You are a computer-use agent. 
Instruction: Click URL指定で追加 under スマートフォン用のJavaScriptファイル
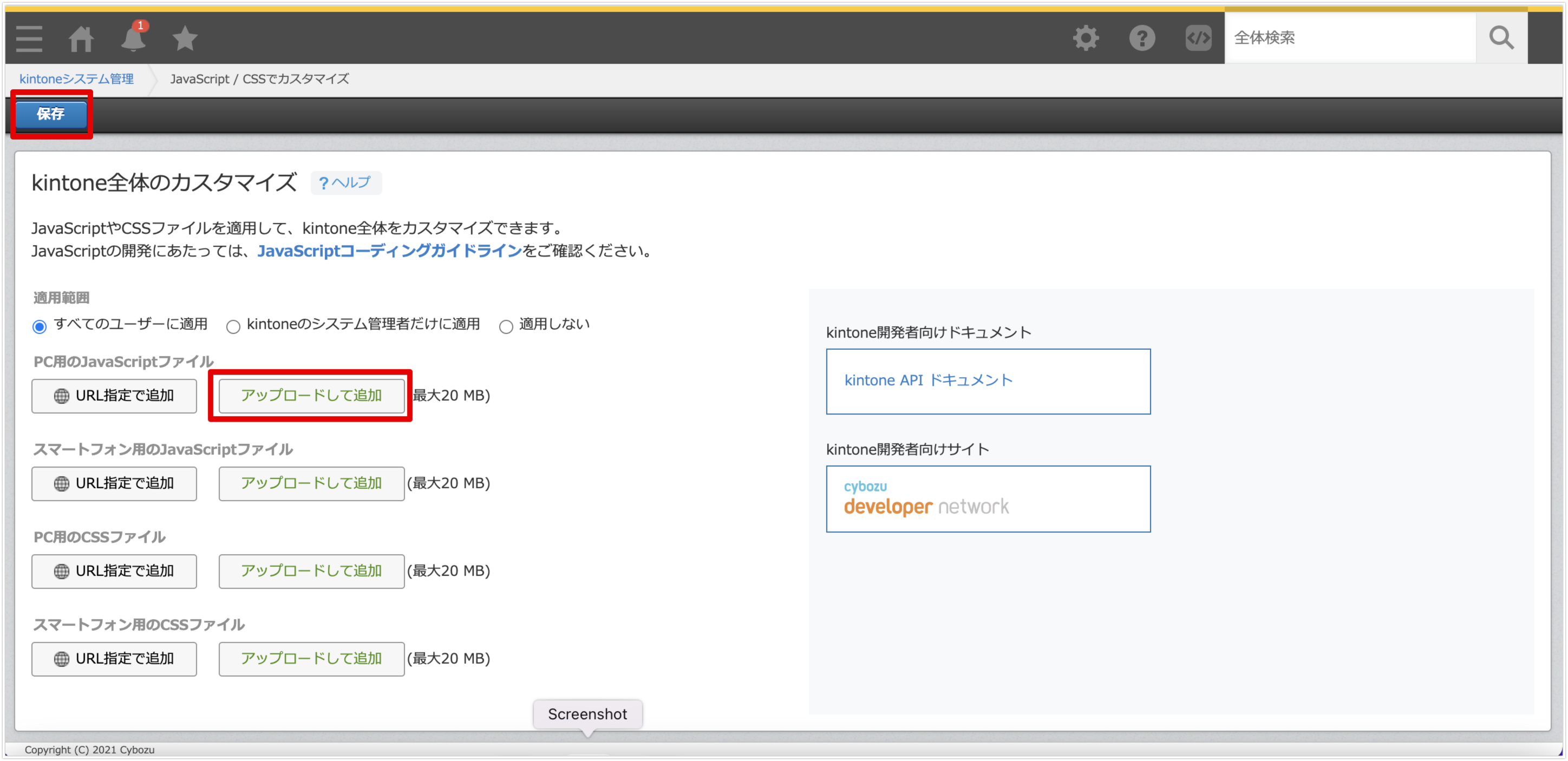pos(114,484)
